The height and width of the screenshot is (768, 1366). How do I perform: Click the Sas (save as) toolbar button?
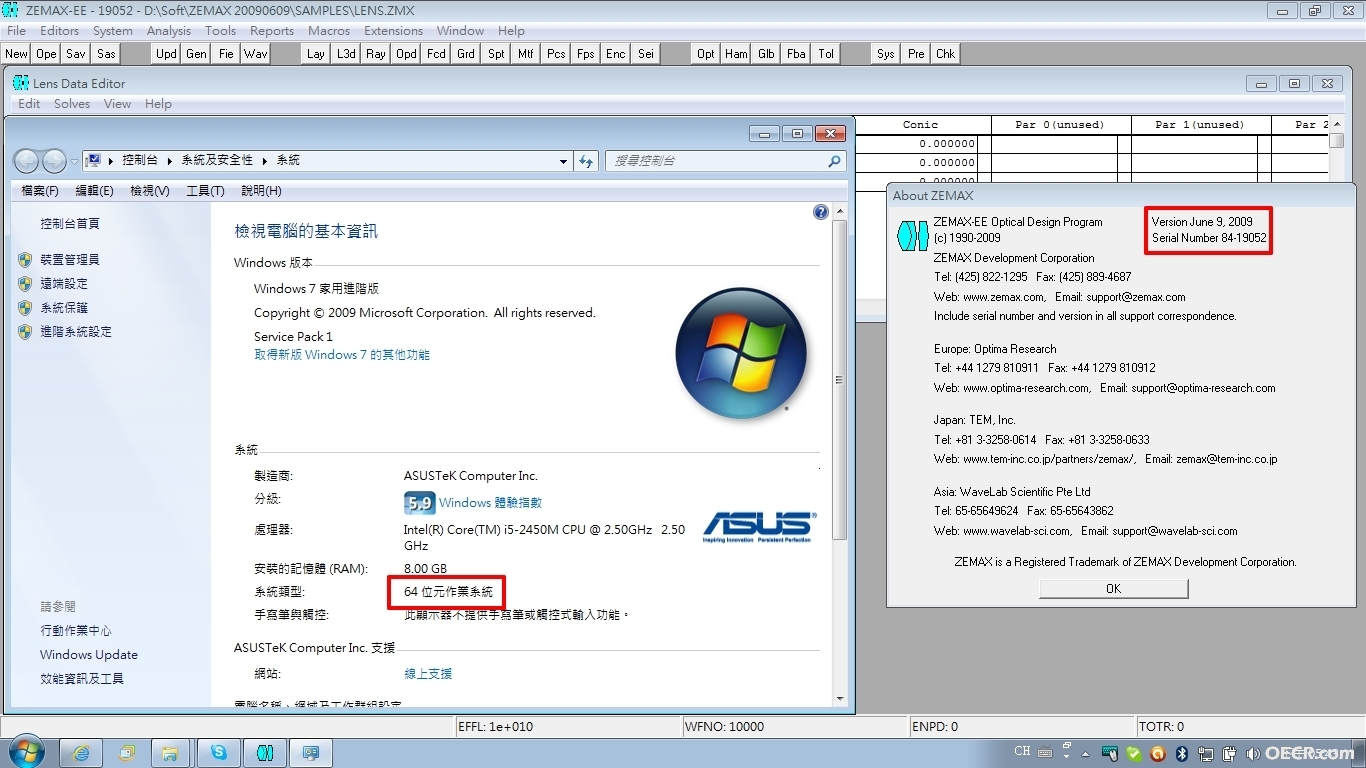click(x=107, y=54)
